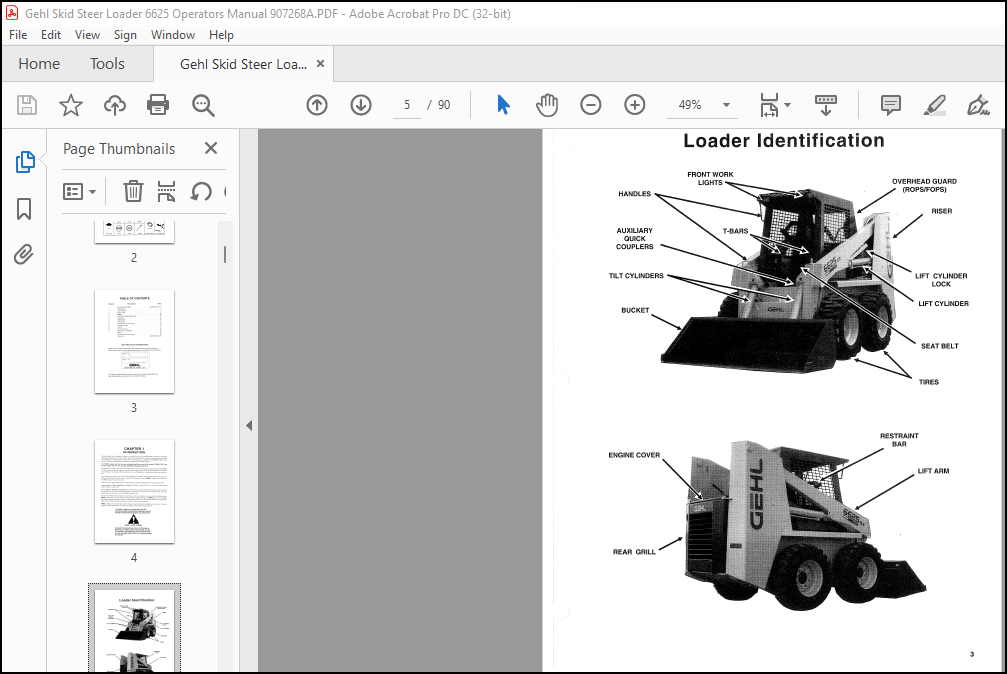This screenshot has width=1007, height=674.
Task: Add a comment with the speech bubble icon
Action: click(891, 105)
